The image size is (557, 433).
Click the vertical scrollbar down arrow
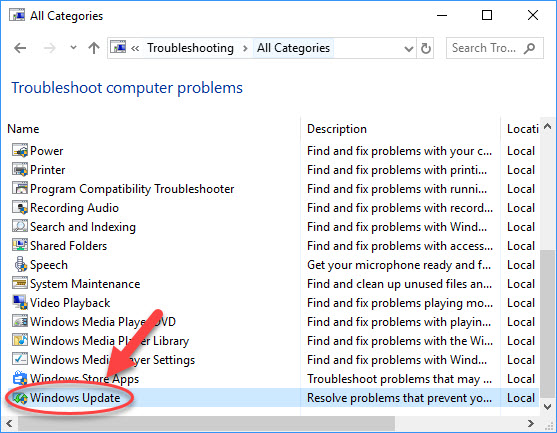pyautogui.click(x=547, y=407)
